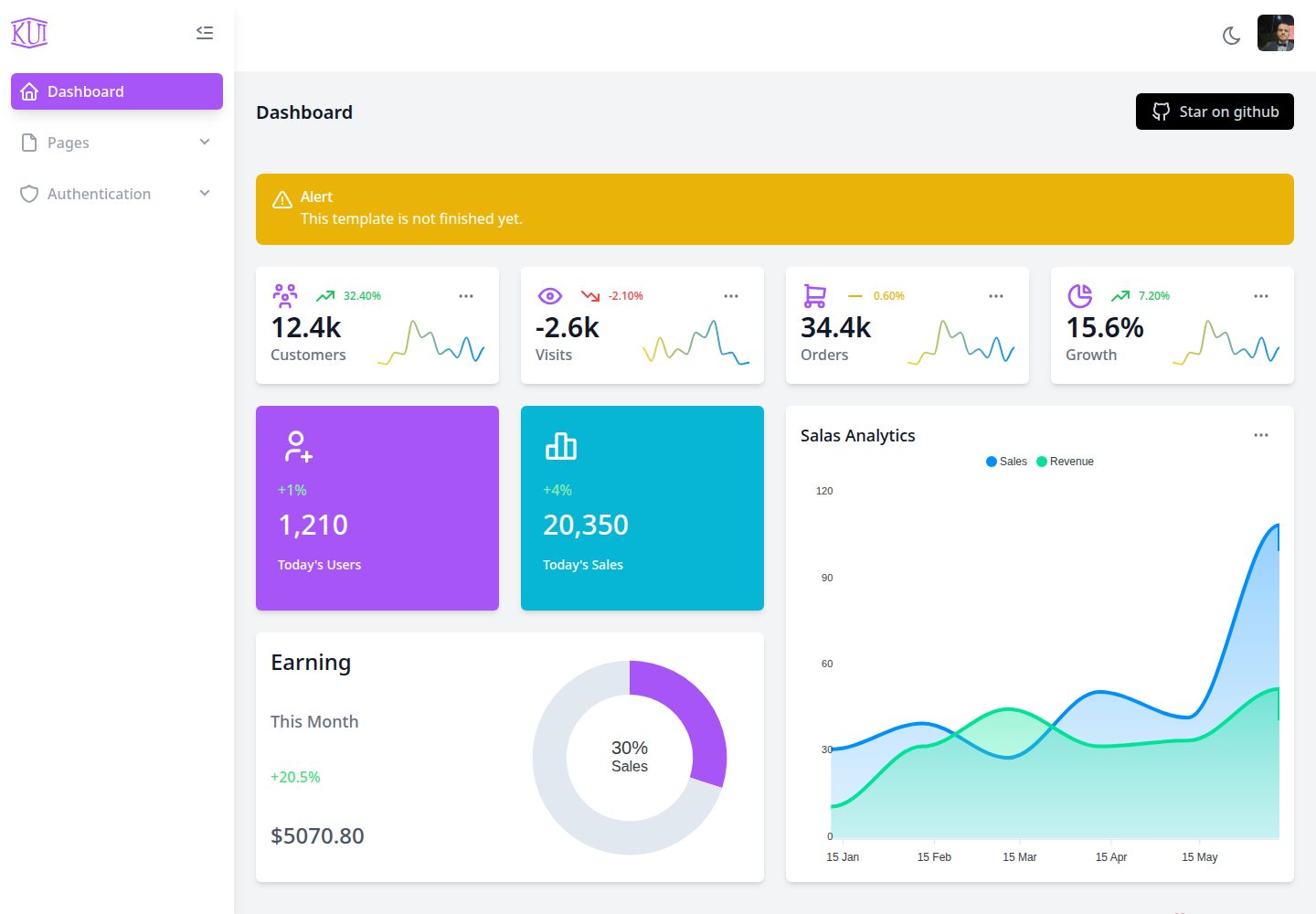Toggle dark mode with the moon icon
Screen dimensions: 1316x914
pyautogui.click(x=1232, y=36)
